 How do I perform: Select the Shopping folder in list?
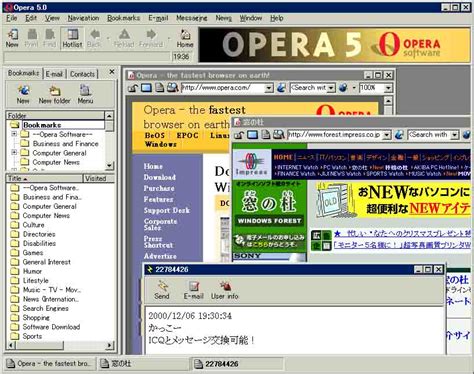point(36,318)
